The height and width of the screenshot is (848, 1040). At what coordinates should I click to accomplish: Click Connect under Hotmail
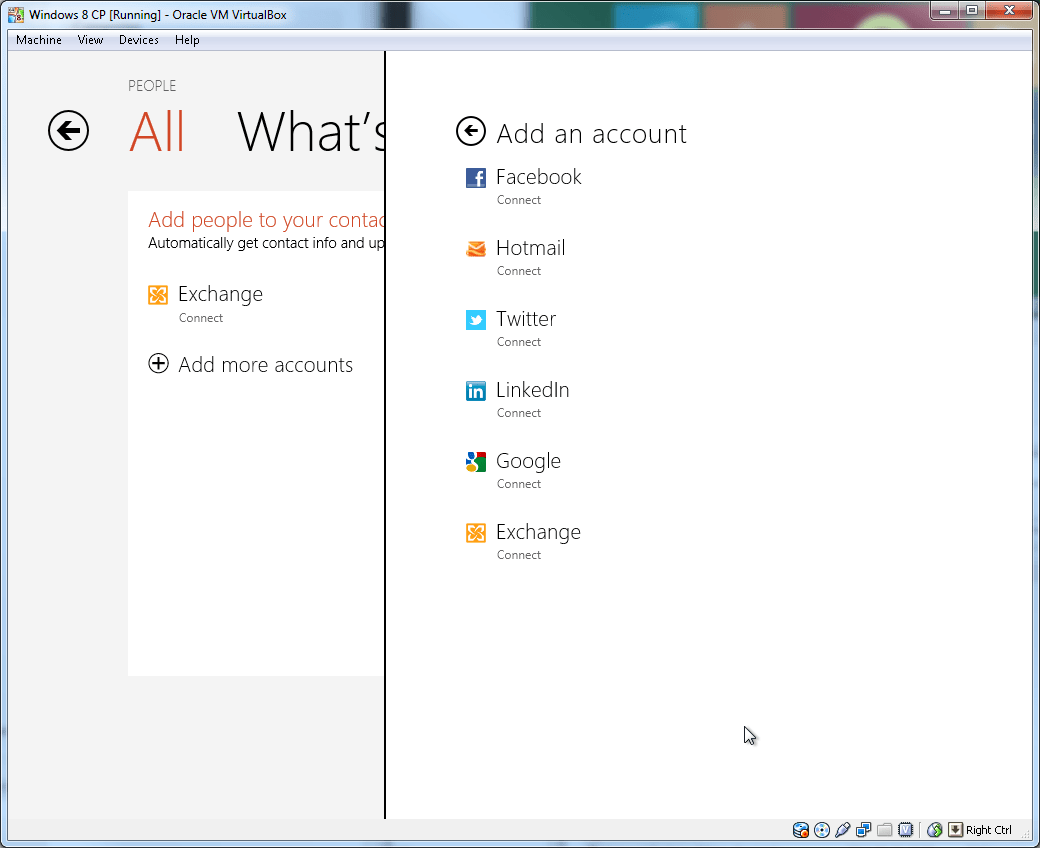click(519, 271)
